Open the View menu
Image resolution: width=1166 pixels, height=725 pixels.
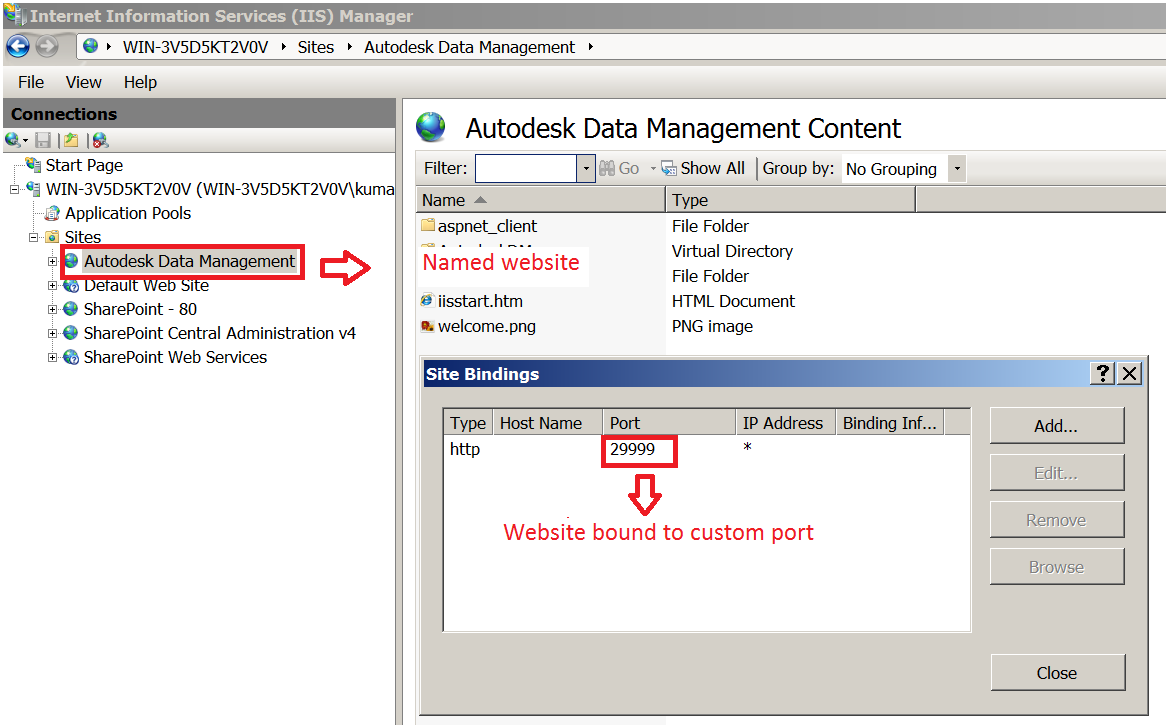pyautogui.click(x=83, y=82)
